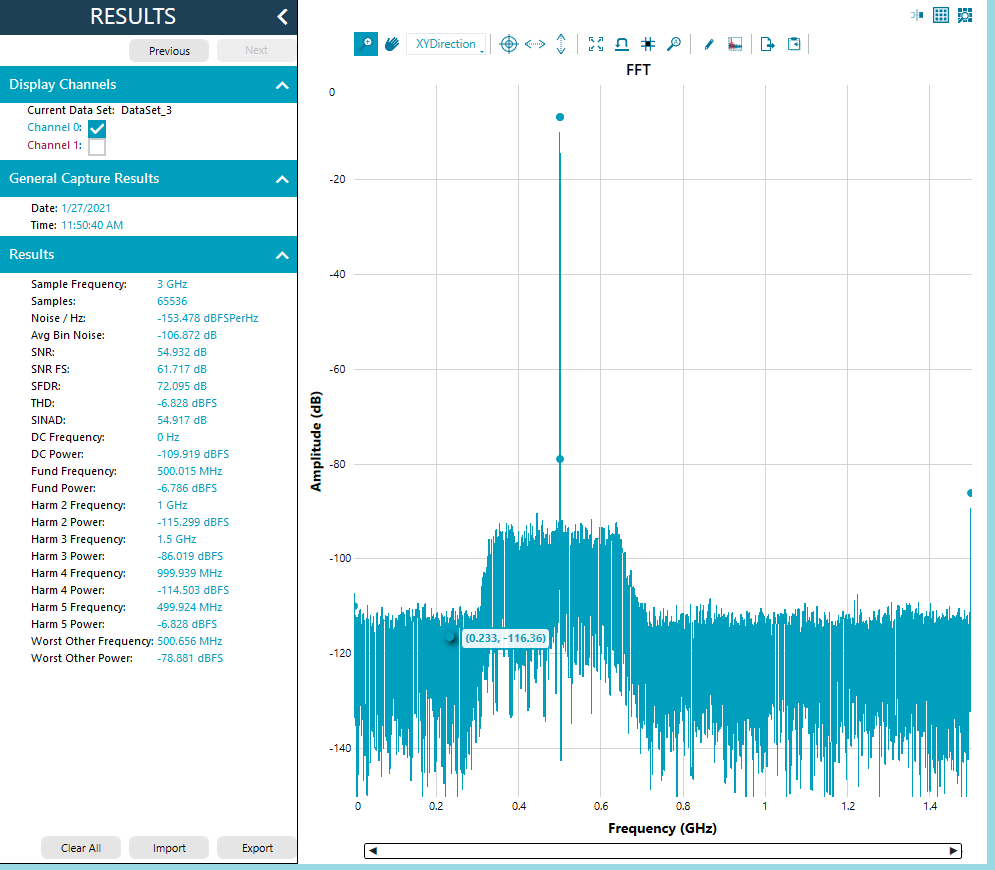Enable the Channel 1 checkbox

(x=97, y=147)
